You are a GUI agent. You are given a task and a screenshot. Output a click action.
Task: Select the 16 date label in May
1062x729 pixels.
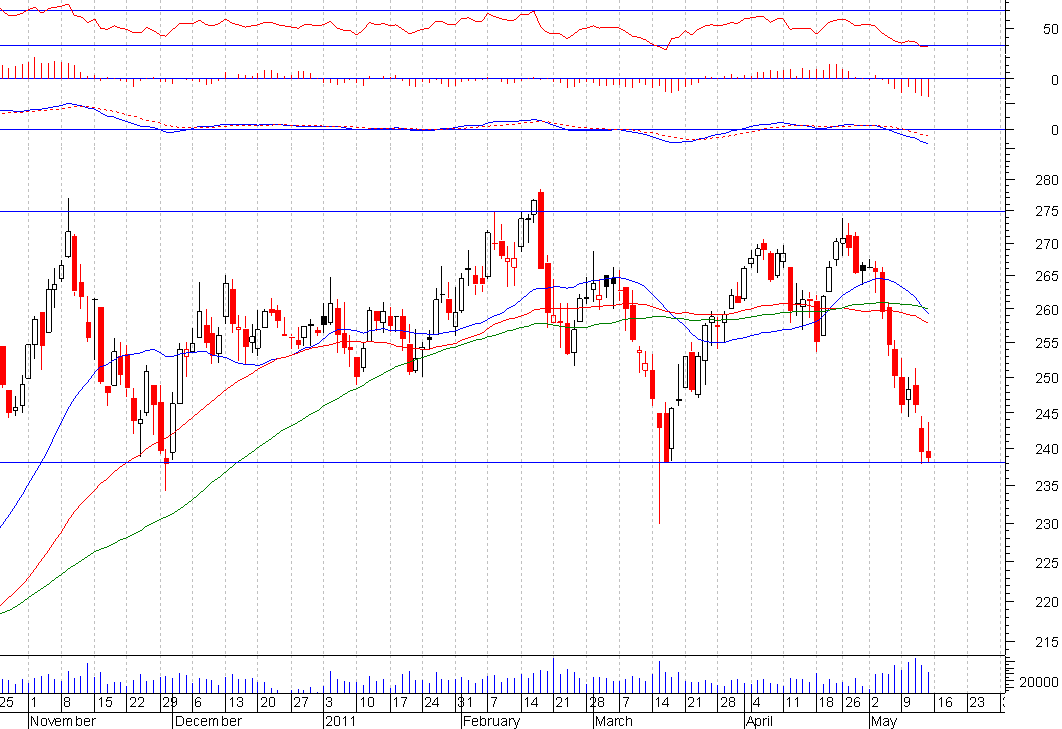pyautogui.click(x=944, y=703)
